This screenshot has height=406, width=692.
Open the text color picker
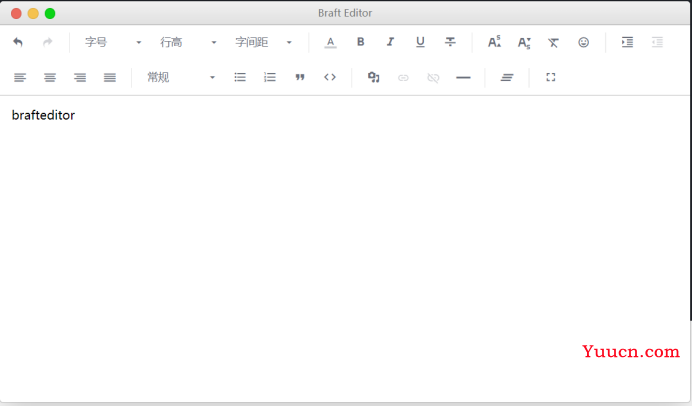point(330,42)
